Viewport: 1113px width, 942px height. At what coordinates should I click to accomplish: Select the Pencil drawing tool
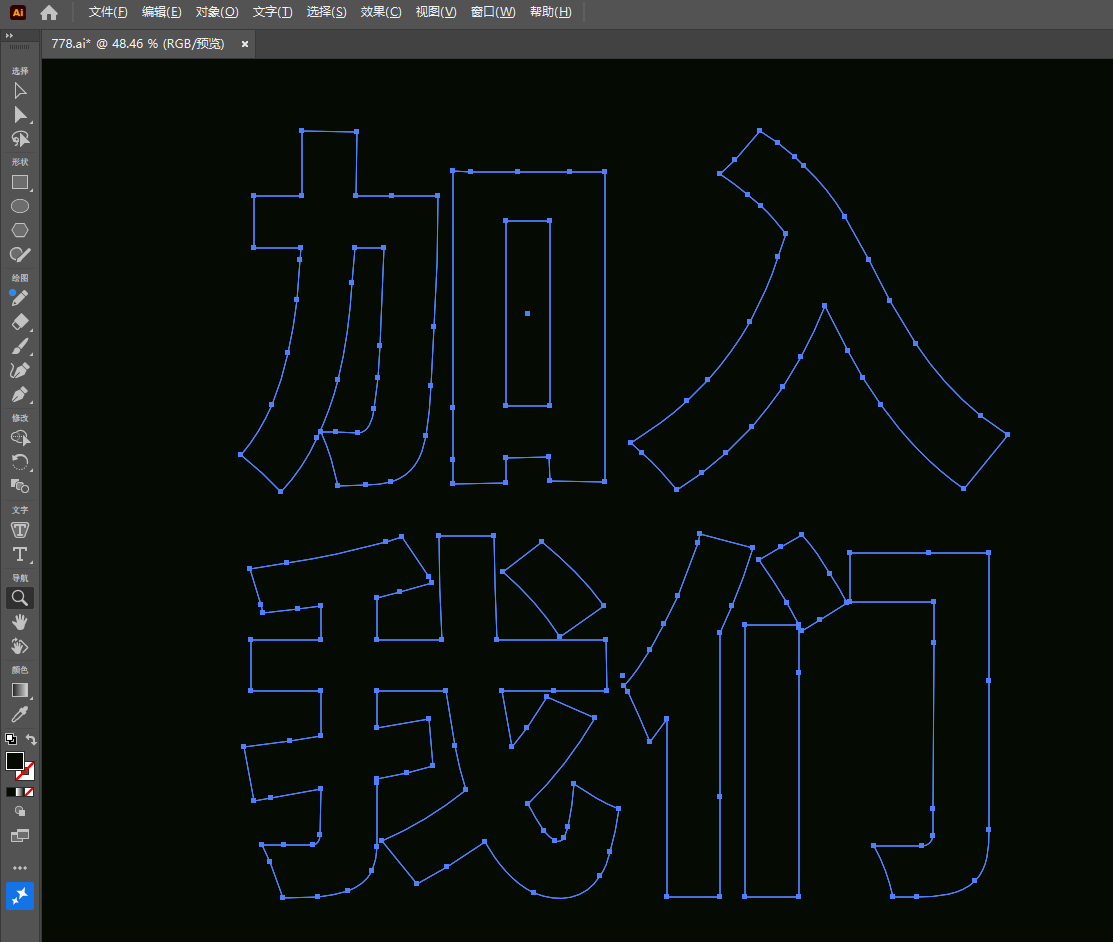(20, 298)
